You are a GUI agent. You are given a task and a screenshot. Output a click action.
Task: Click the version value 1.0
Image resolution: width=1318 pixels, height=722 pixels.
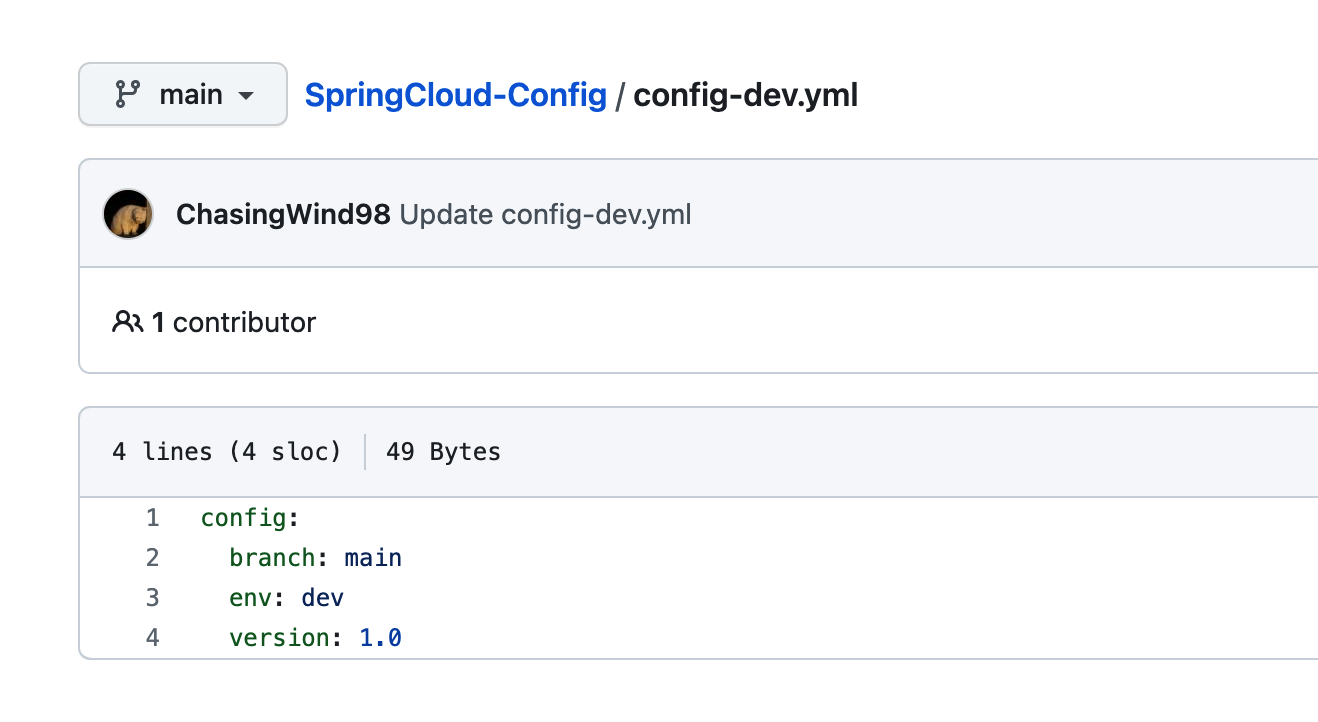(380, 638)
